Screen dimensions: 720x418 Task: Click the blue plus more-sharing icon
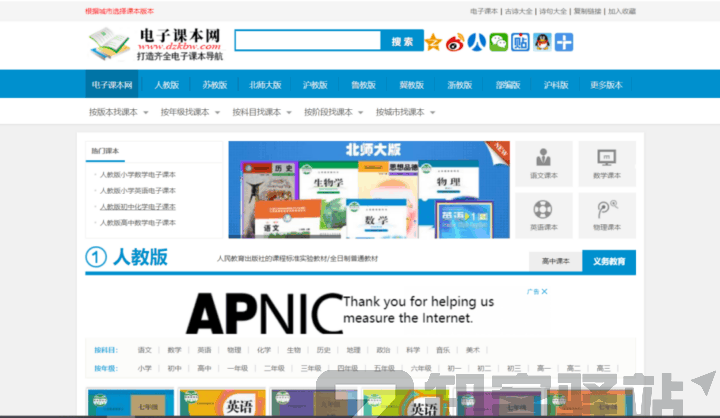[564, 42]
